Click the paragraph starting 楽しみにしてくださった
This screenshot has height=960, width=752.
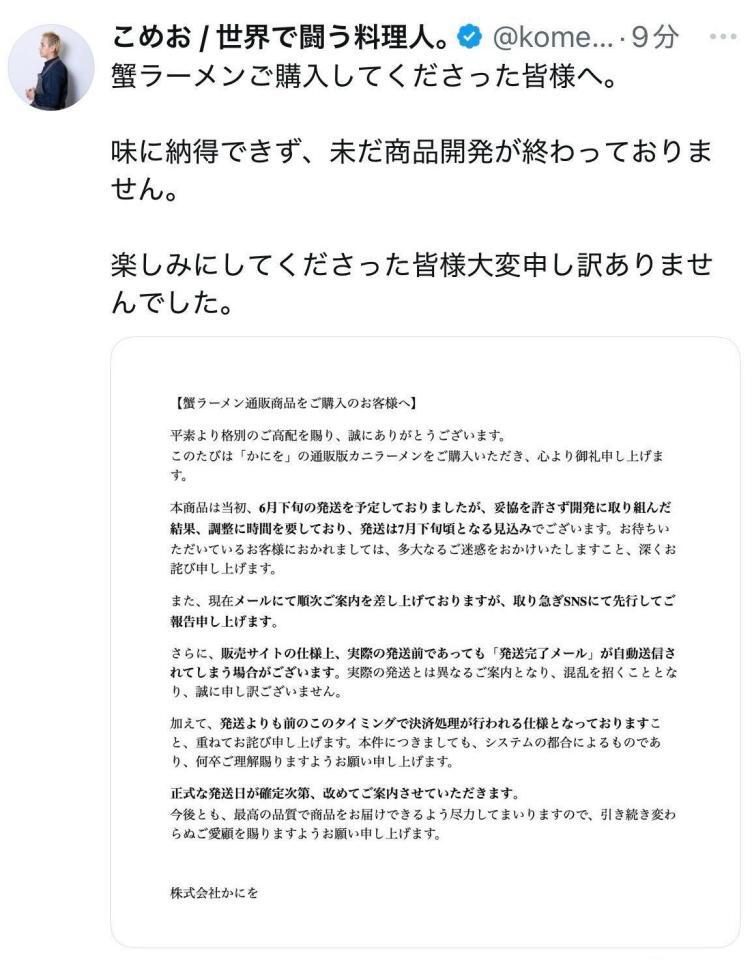pyautogui.click(x=410, y=282)
